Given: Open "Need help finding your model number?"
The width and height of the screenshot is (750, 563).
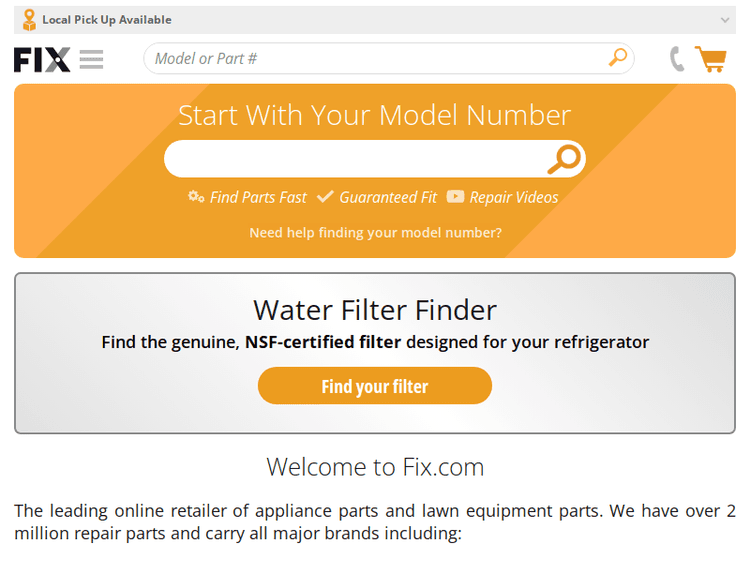Looking at the screenshot, I should point(375,233).
